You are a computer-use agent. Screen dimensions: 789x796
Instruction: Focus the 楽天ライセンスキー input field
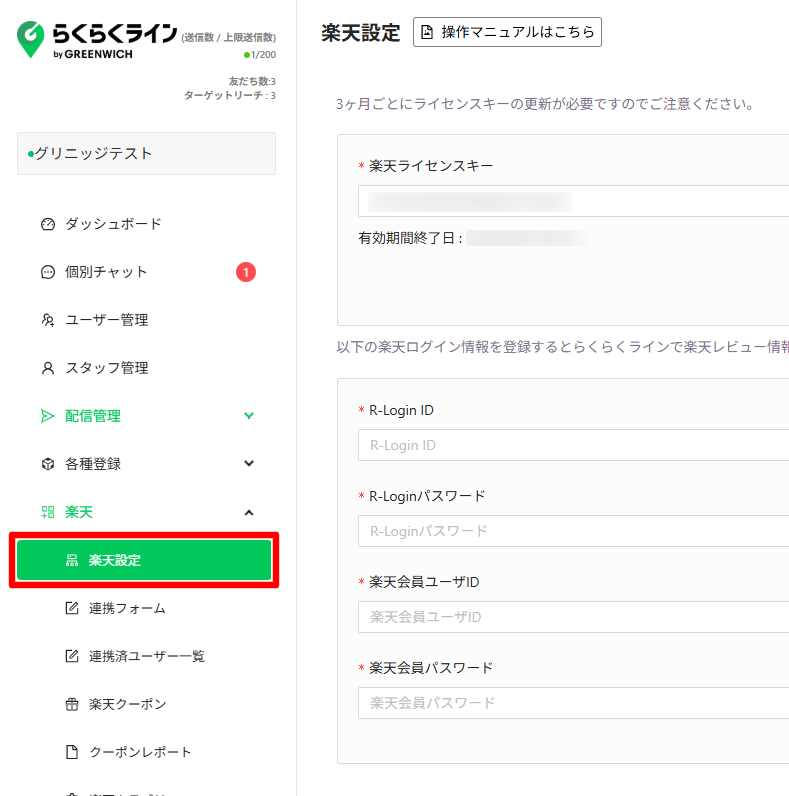coord(573,201)
